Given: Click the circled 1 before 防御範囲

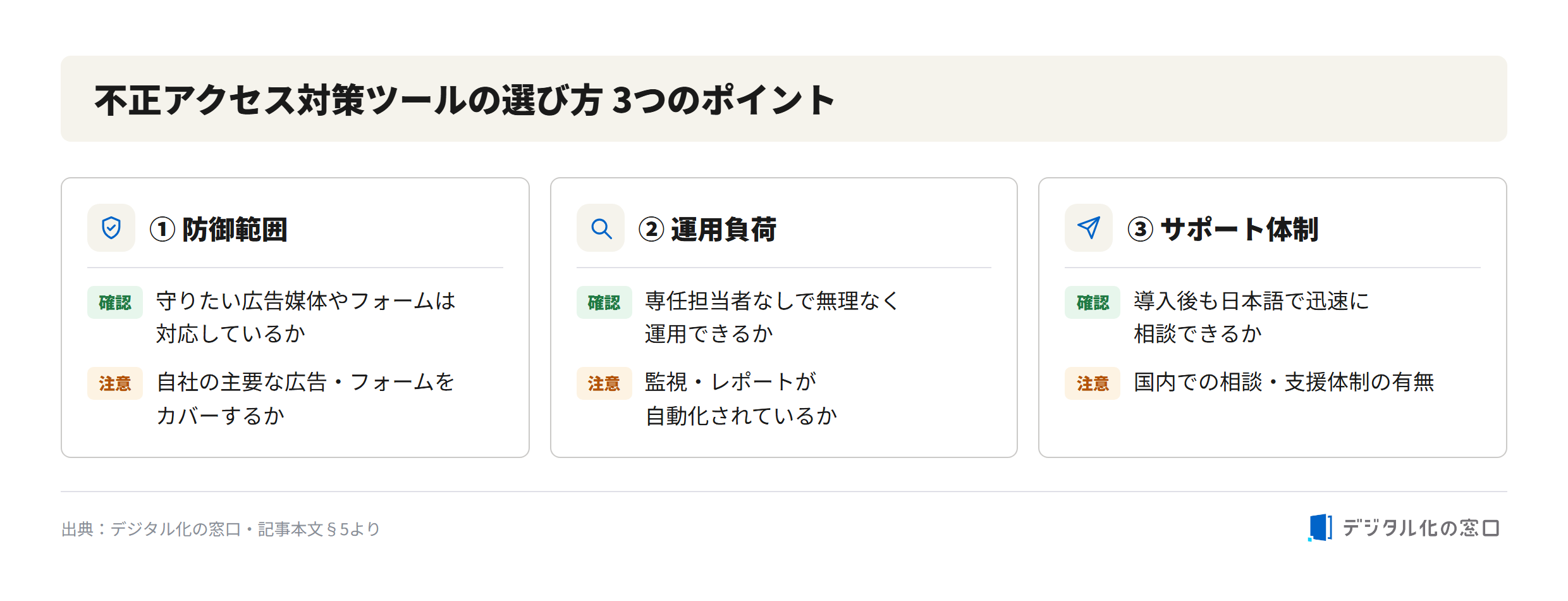Looking at the screenshot, I should click(162, 229).
